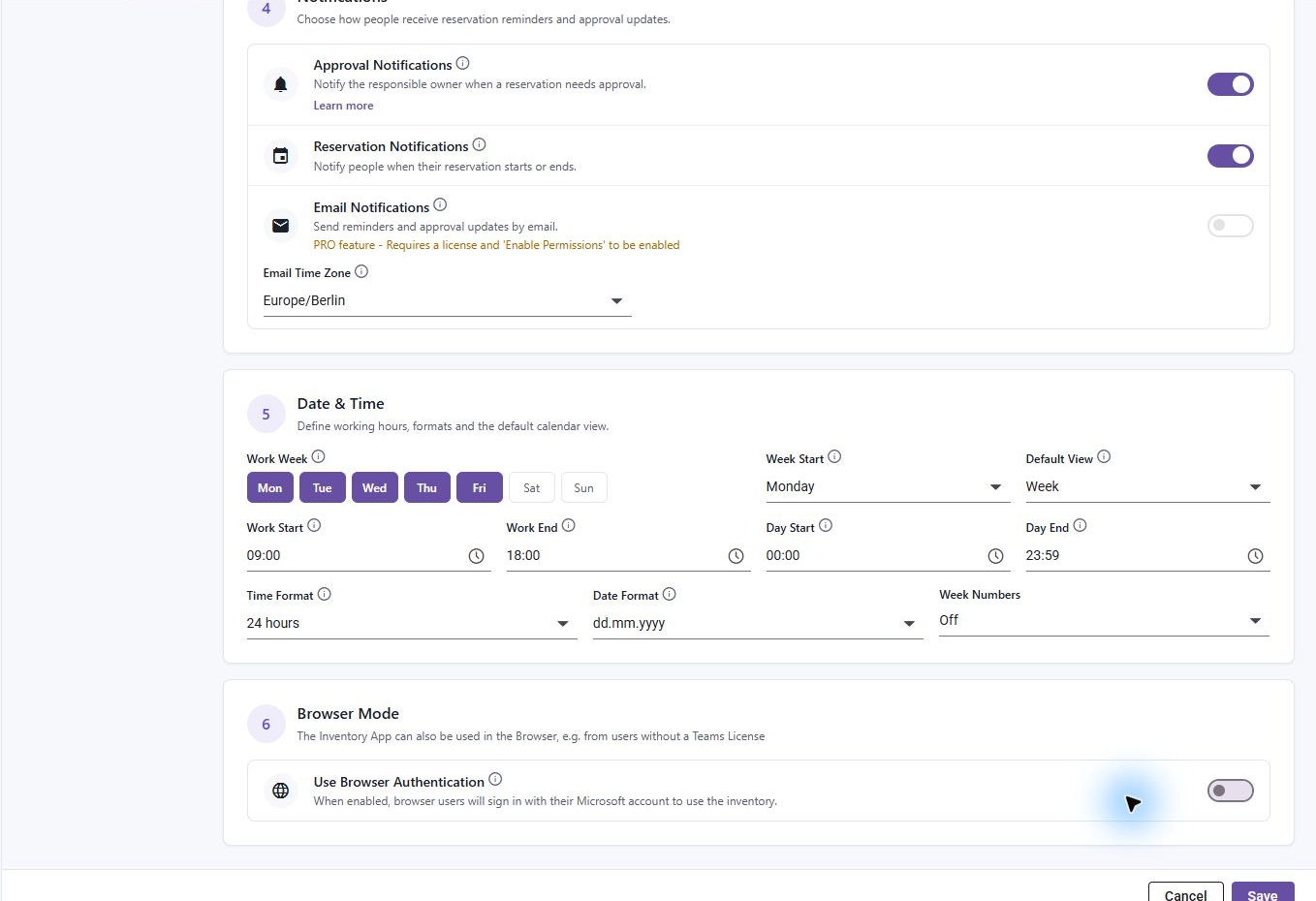Image resolution: width=1316 pixels, height=901 pixels.
Task: Disable the Approval Notifications switch
Action: 1231,84
